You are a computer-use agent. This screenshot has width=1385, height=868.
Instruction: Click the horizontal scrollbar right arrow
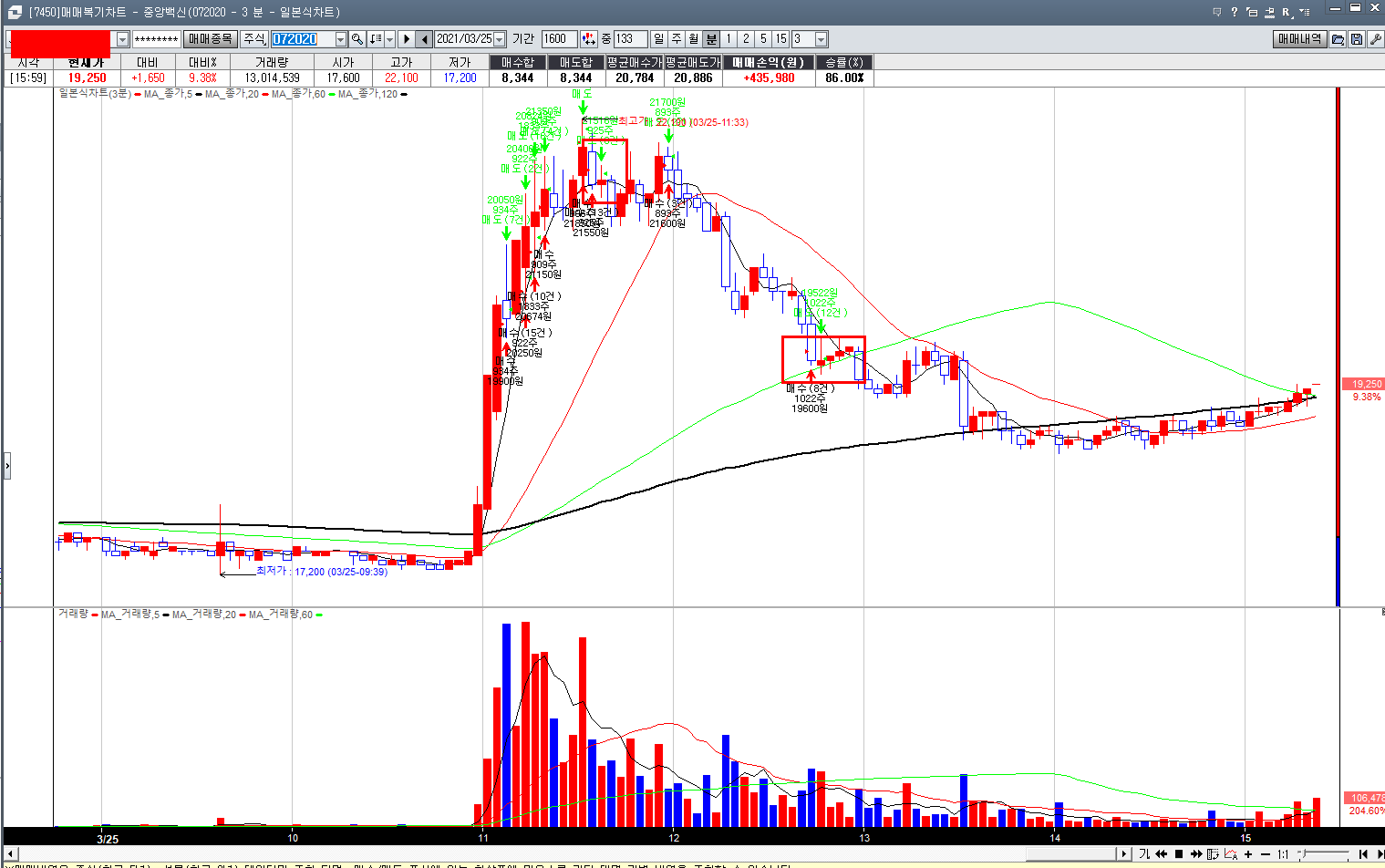pos(1124,854)
